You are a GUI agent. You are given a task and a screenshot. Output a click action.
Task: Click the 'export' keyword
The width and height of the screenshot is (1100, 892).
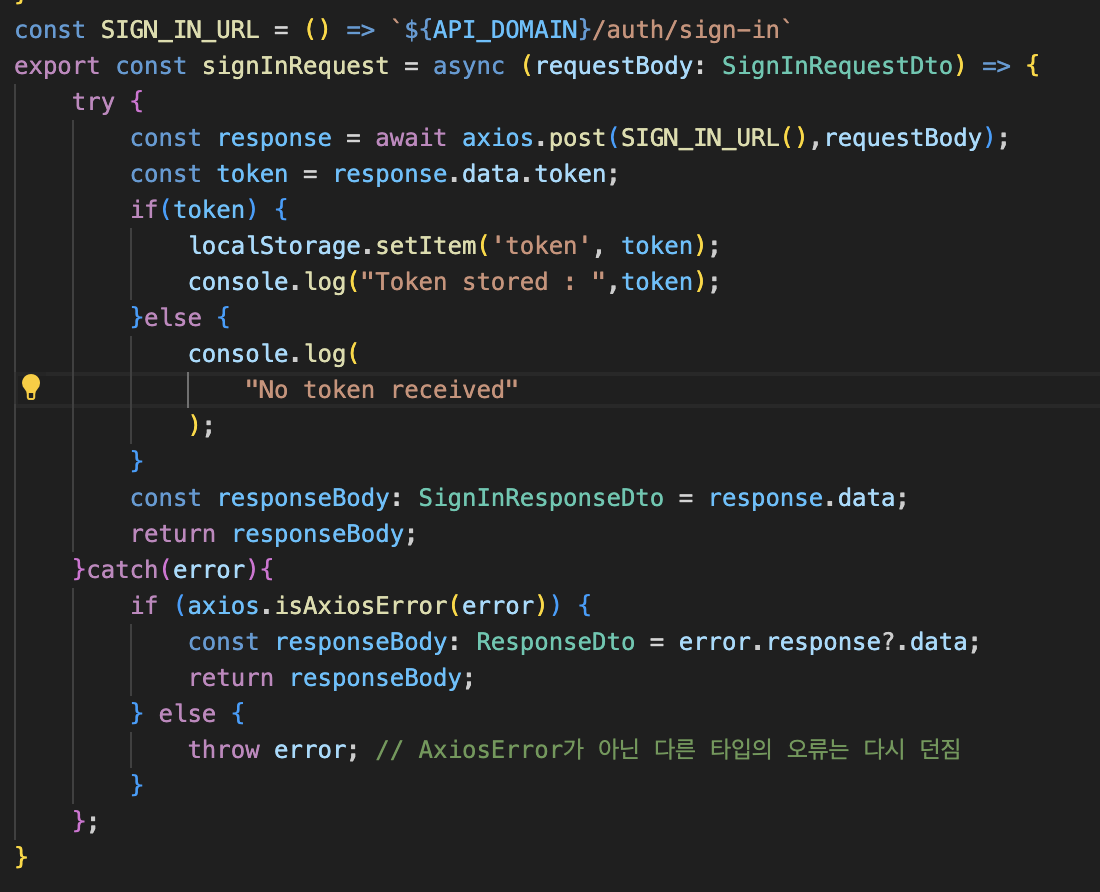[57, 66]
